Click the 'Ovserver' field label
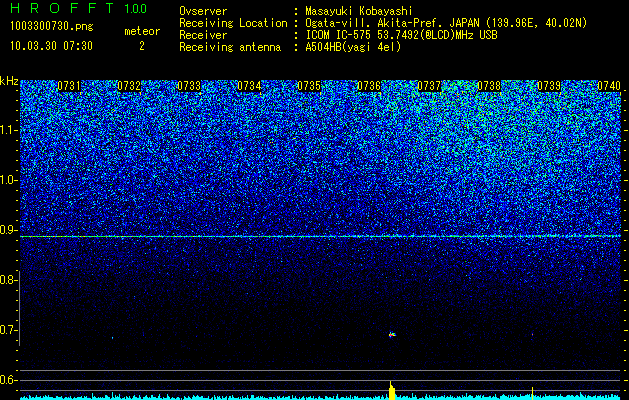629x400 pixels. click(203, 11)
